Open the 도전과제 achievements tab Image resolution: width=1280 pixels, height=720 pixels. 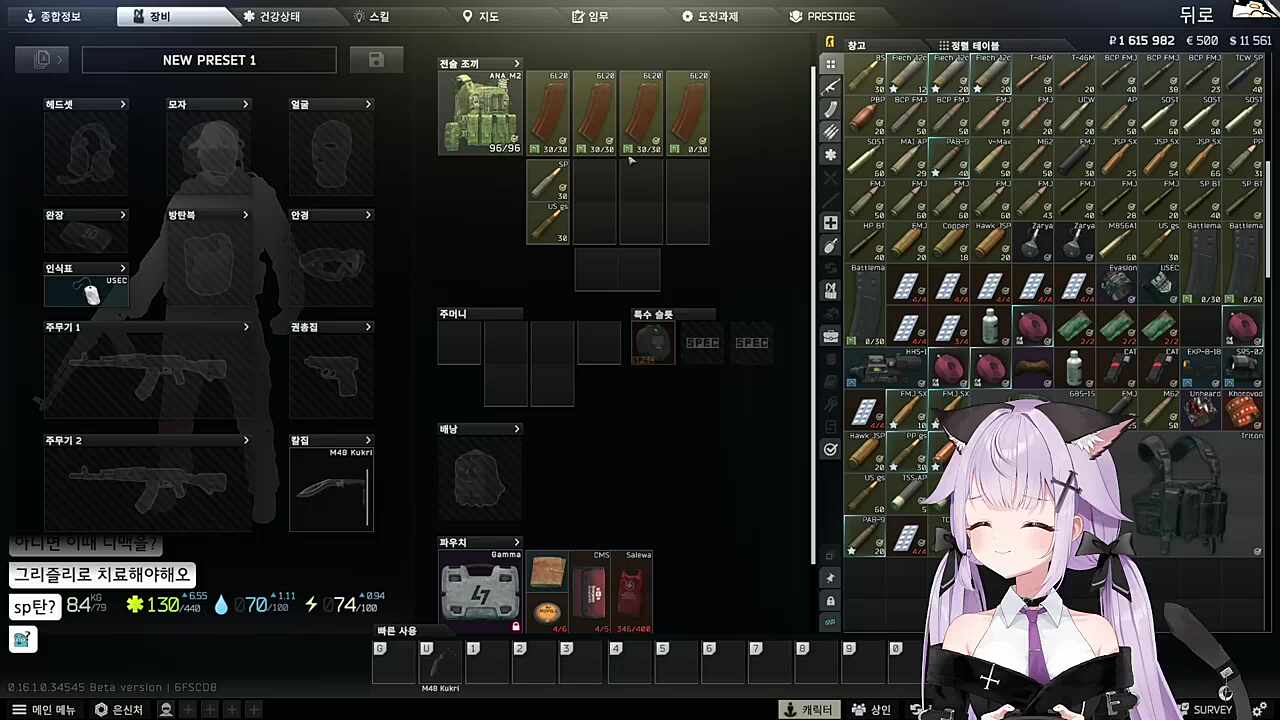tap(710, 16)
